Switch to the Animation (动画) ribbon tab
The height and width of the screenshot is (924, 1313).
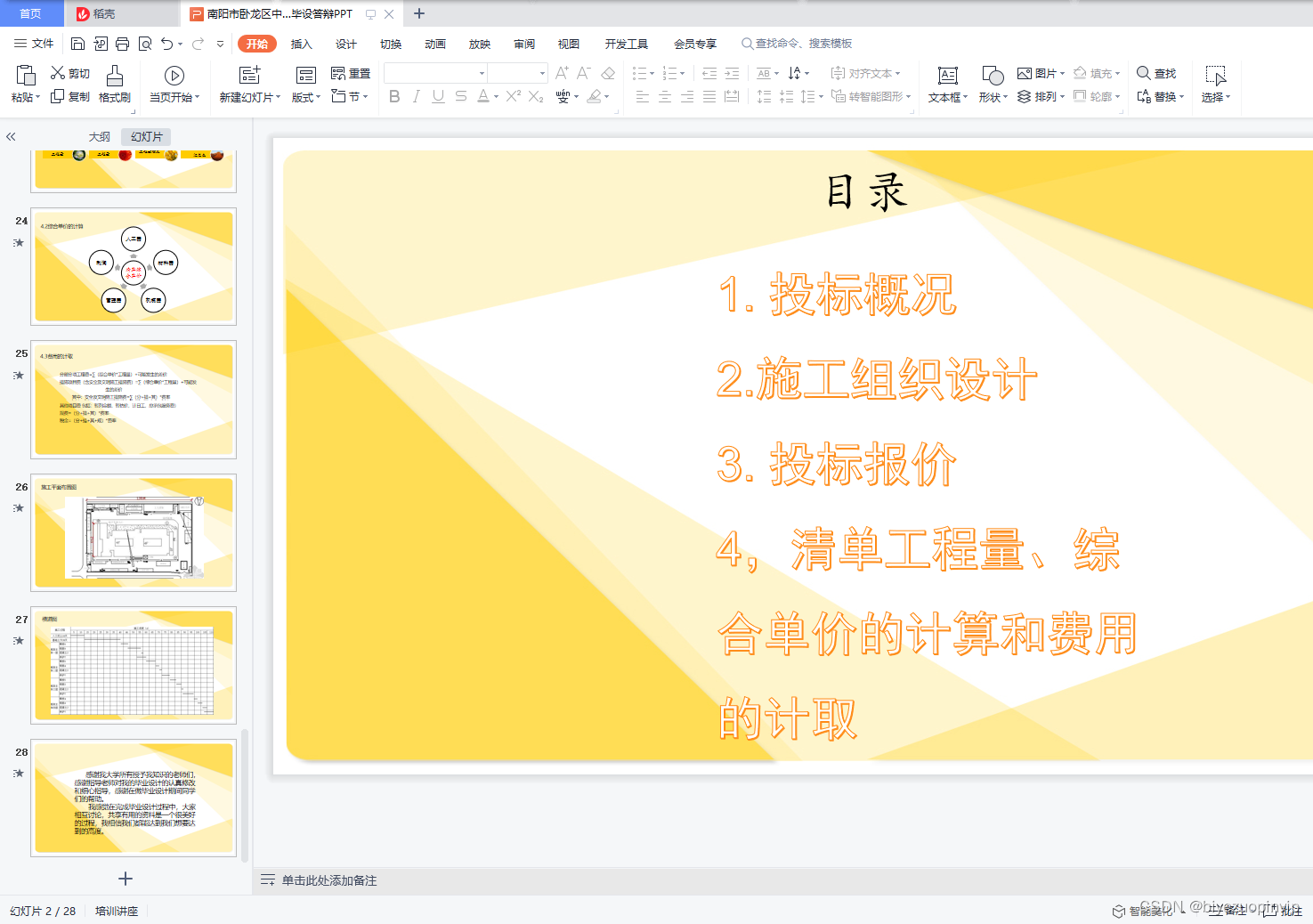[435, 44]
